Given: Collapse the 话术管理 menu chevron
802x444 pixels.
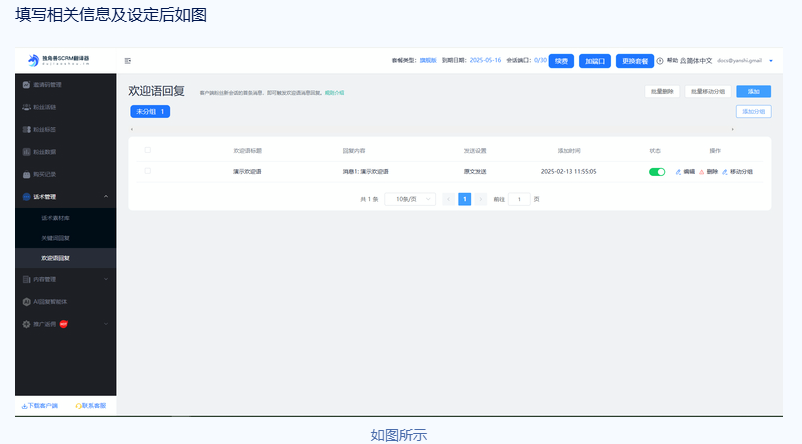Looking at the screenshot, I should pos(106,196).
